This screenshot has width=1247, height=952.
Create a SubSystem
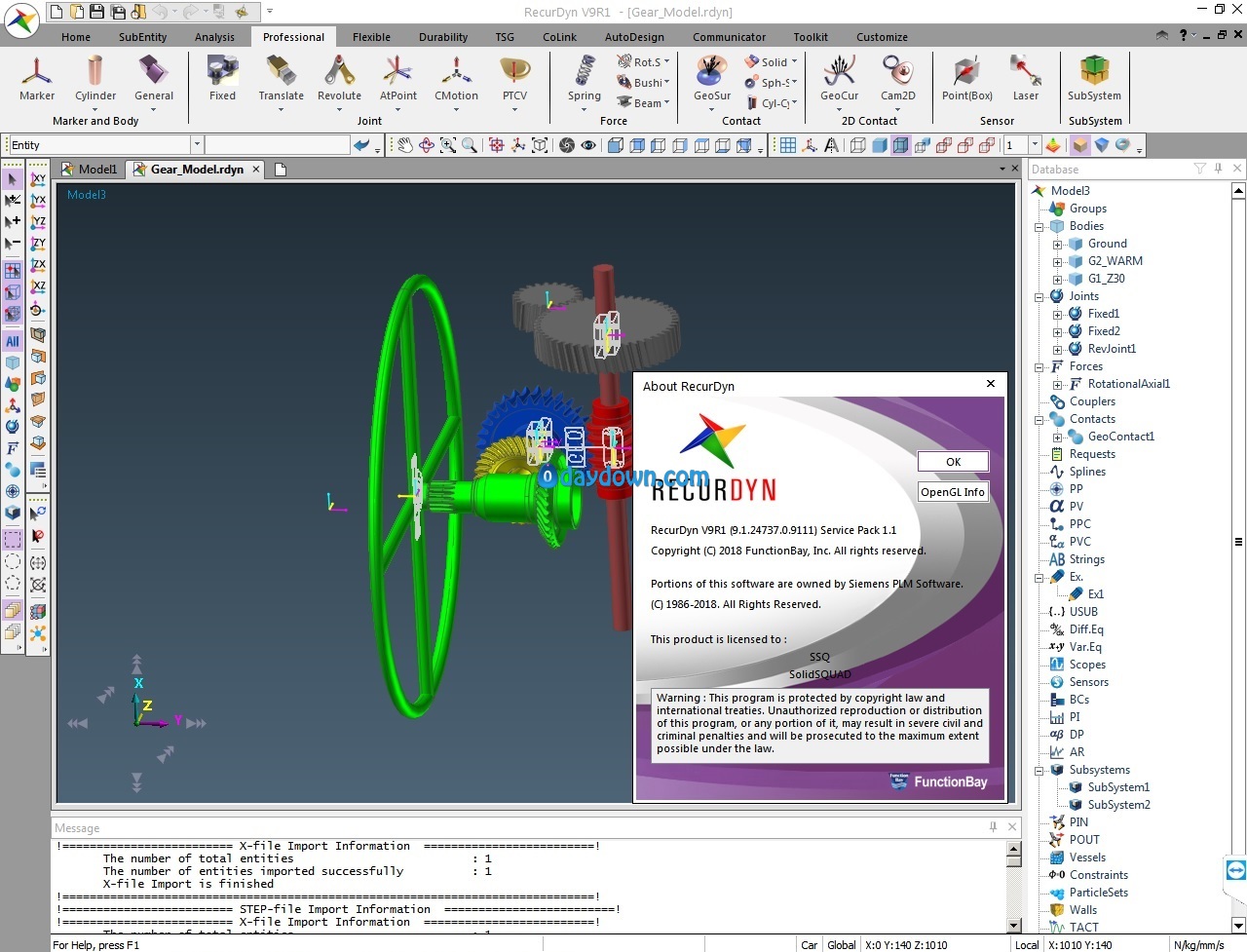pyautogui.click(x=1094, y=78)
